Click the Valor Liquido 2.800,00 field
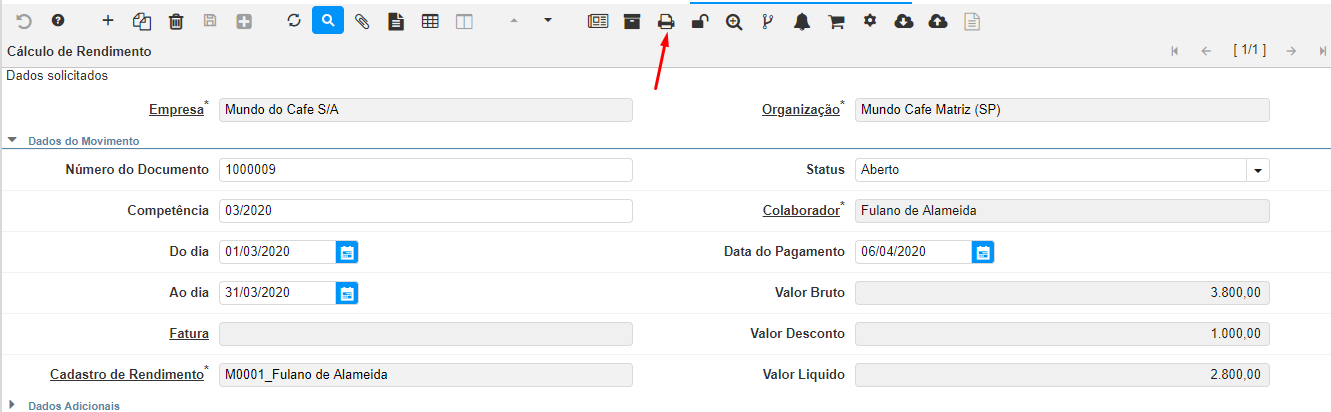The image size is (1331, 412). 1062,375
